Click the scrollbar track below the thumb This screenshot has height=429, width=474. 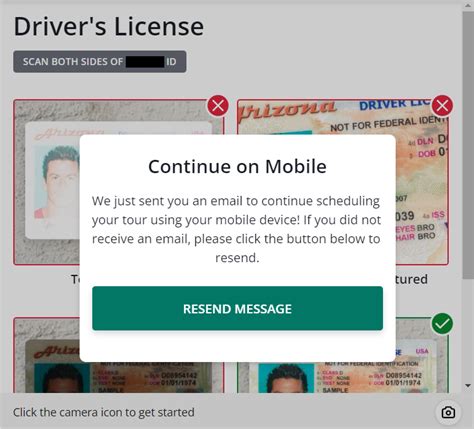[468, 330]
